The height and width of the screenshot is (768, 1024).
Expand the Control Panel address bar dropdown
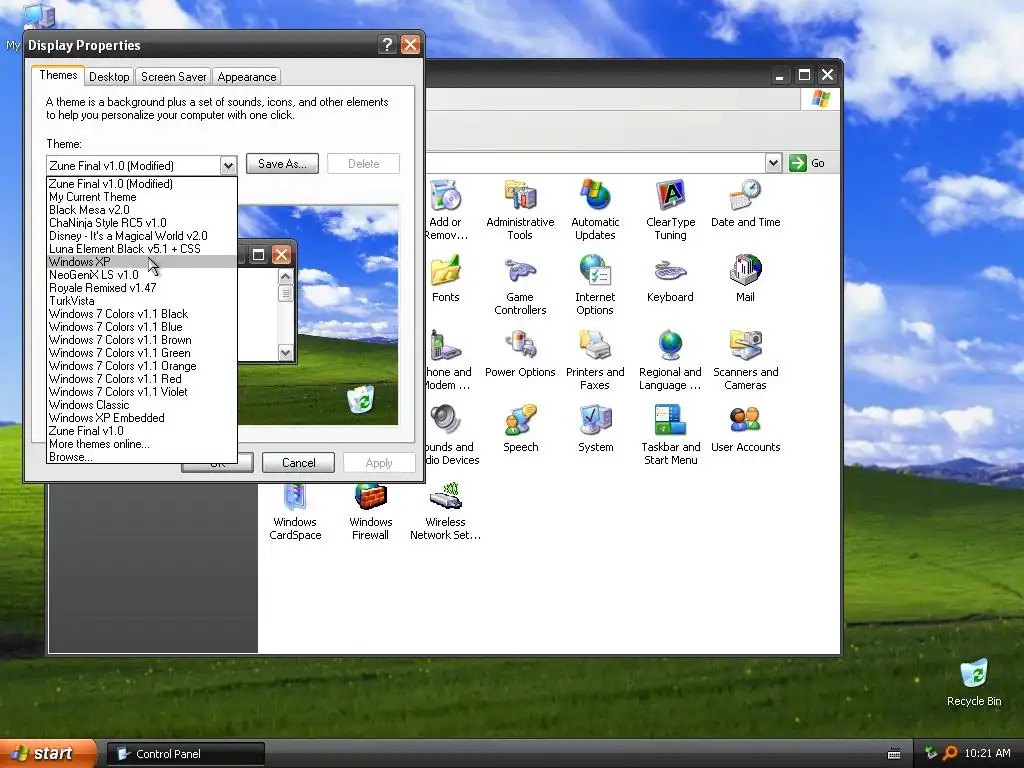[x=773, y=163]
